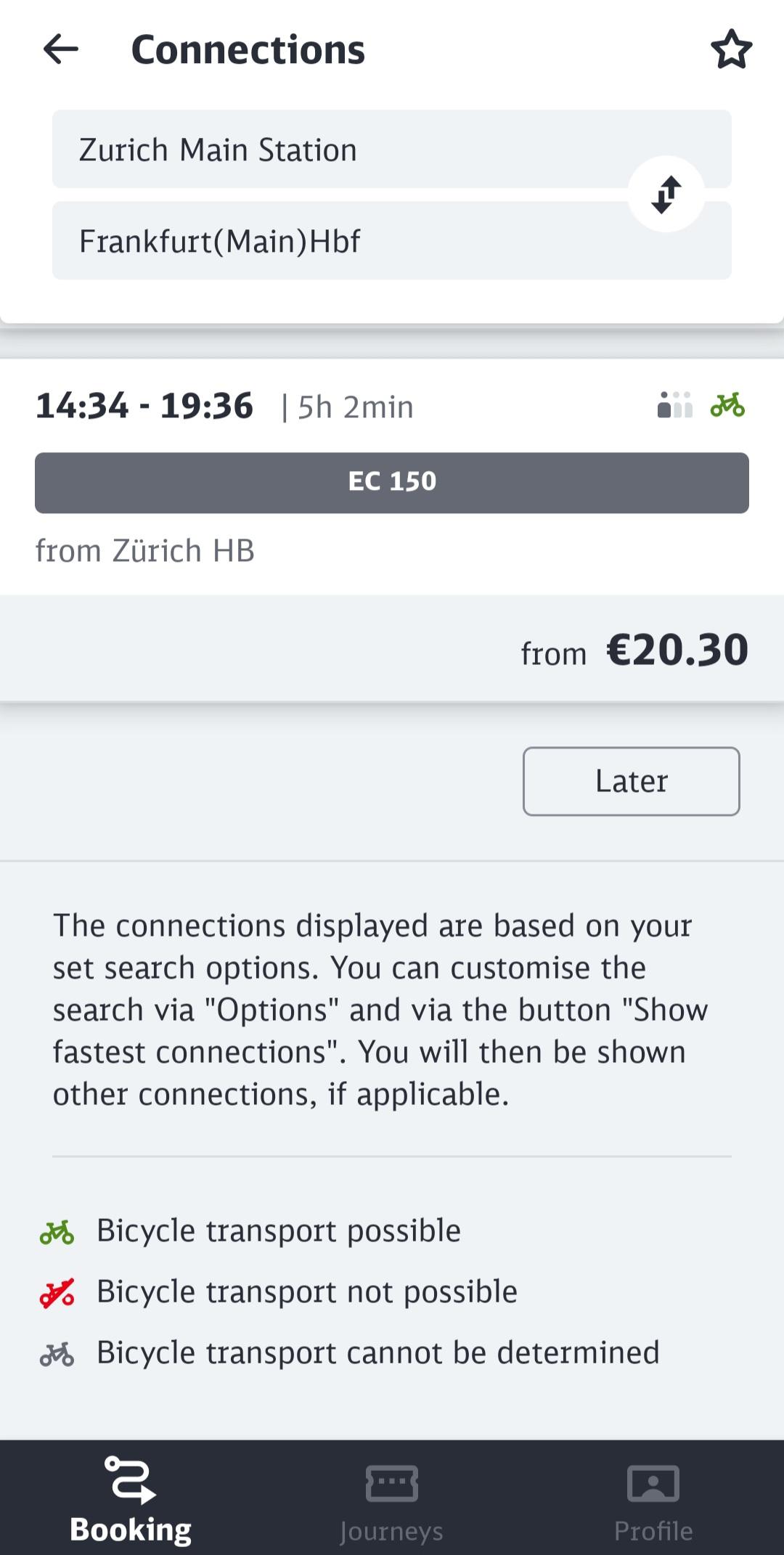Tap the 'from Zürich HB' departure label
Screen dimensions: 784x1555
click(x=145, y=551)
